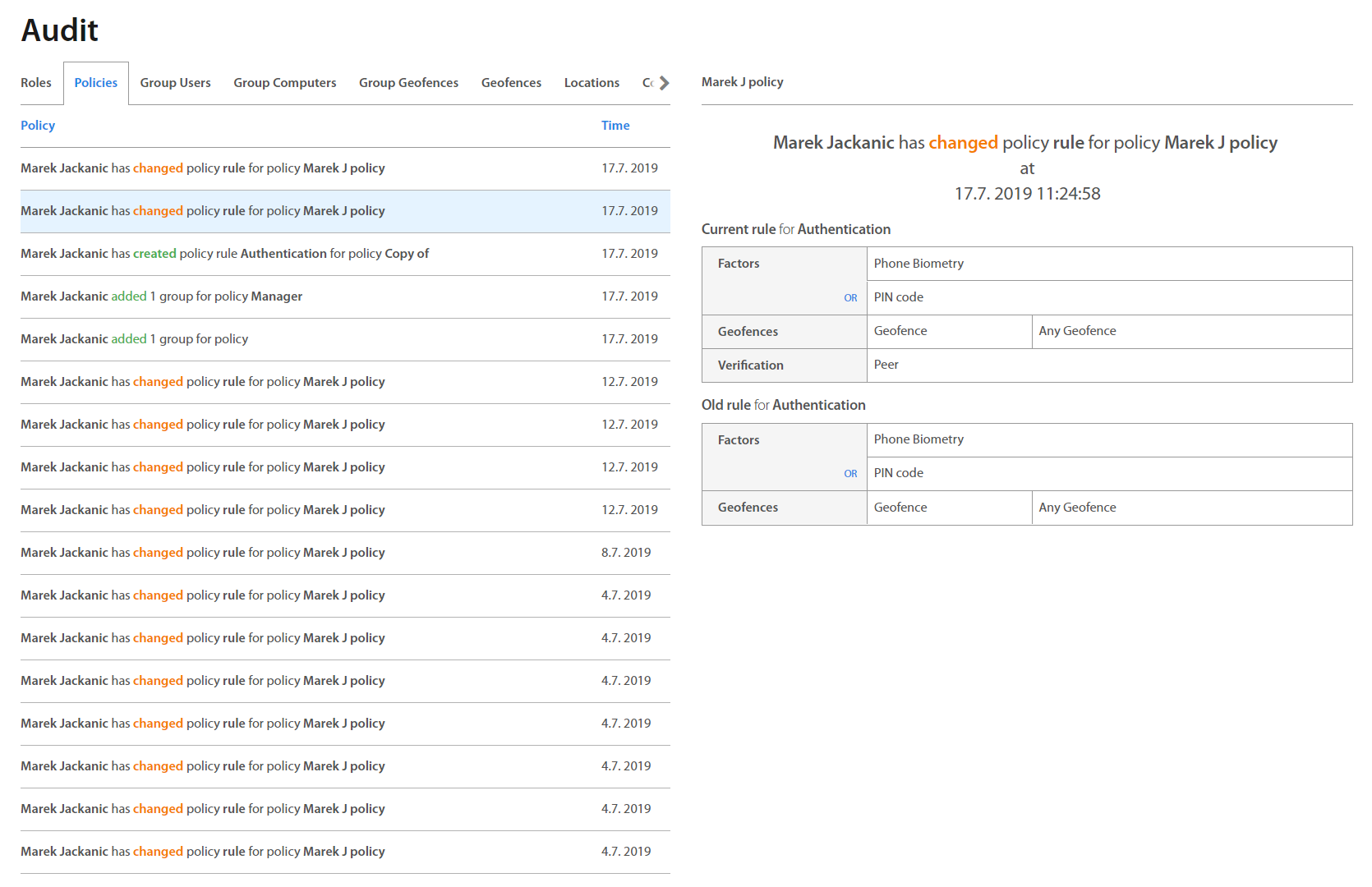
Task: Click PIN code in the Old rule table
Action: click(x=898, y=473)
